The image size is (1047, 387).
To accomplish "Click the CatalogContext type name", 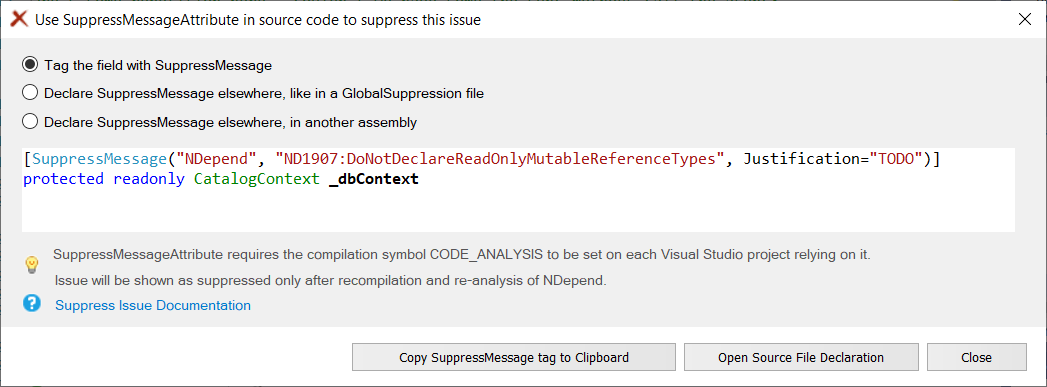I will point(257,179).
